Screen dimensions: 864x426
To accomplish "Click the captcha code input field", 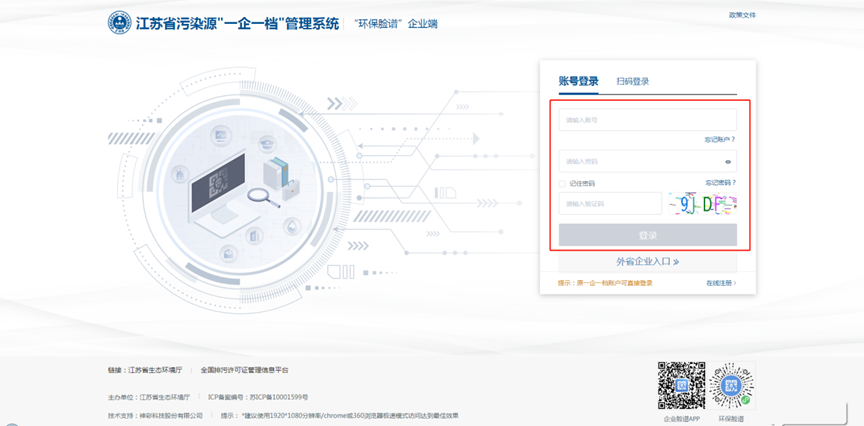I will pos(610,204).
